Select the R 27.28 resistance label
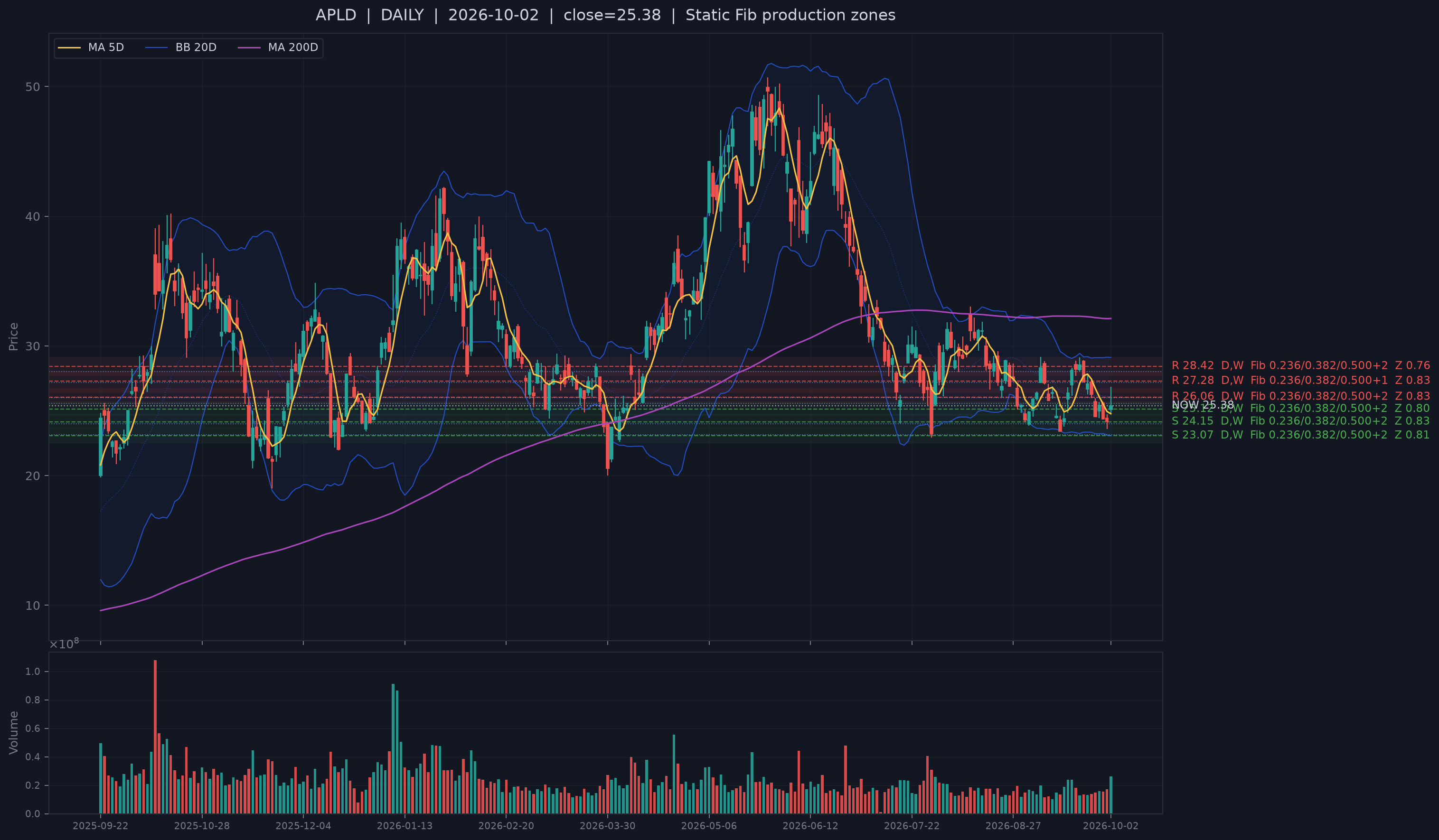 (x=1300, y=381)
